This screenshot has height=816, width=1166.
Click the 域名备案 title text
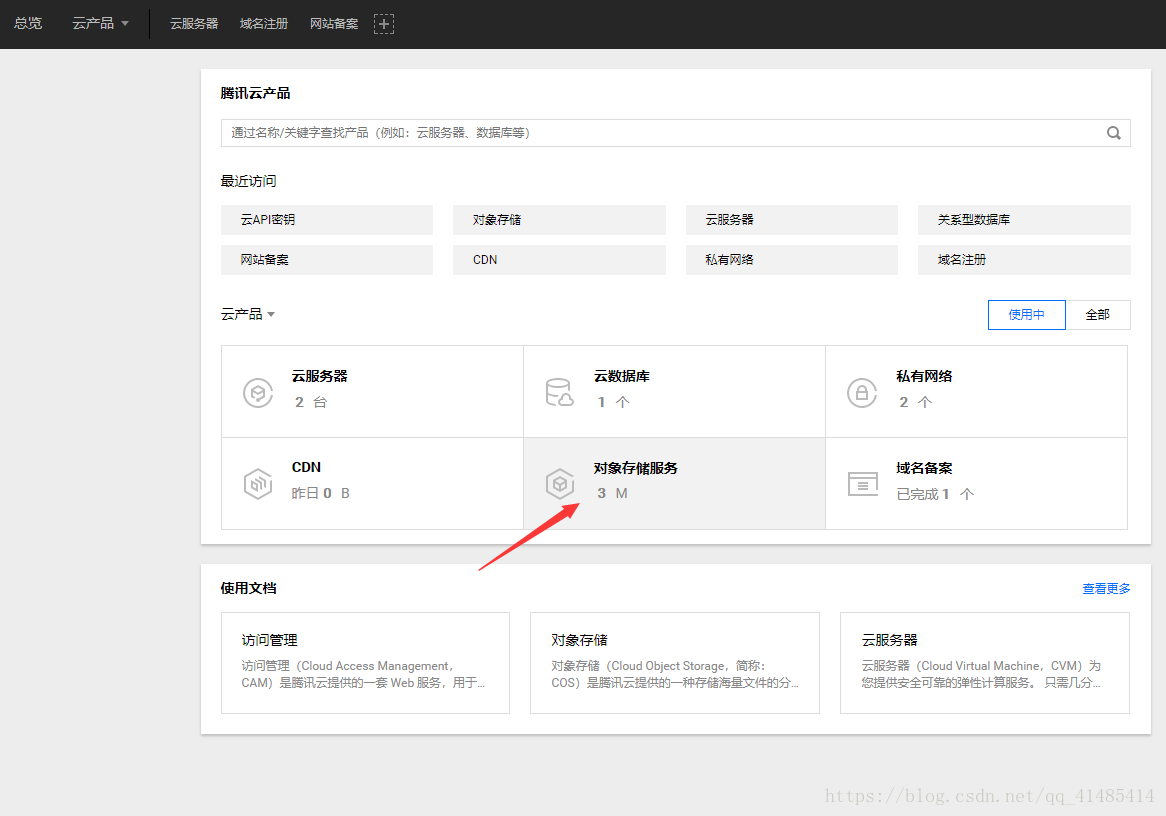pos(924,468)
